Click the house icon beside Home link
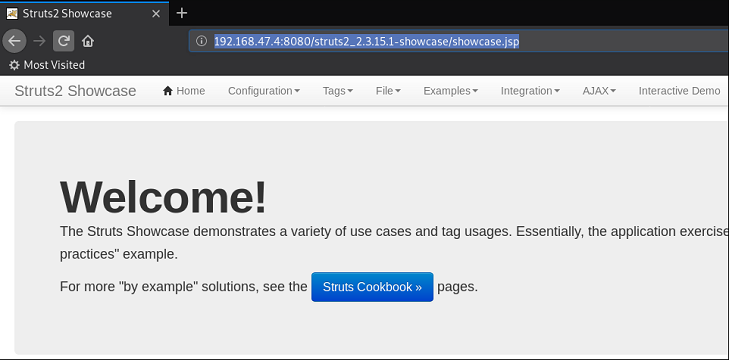This screenshot has width=729, height=360. [x=168, y=91]
